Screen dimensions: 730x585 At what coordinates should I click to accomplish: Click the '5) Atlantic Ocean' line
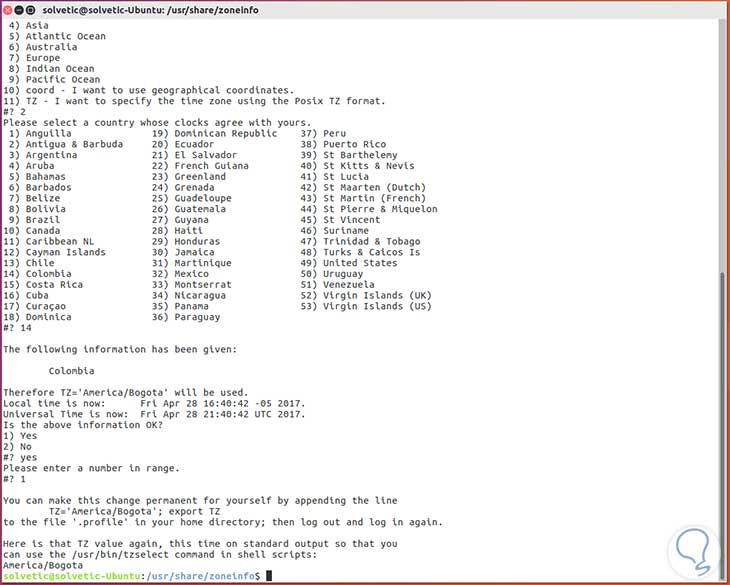point(57,36)
